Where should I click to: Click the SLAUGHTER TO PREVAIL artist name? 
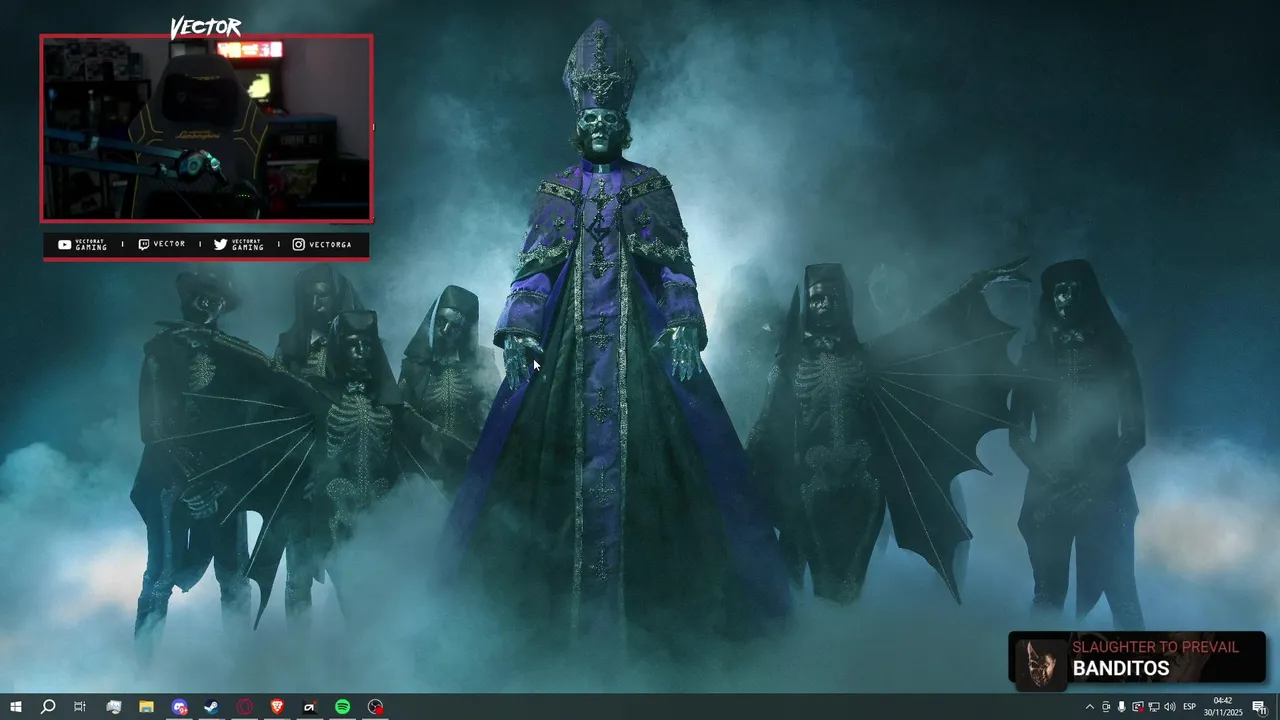pyautogui.click(x=1155, y=647)
